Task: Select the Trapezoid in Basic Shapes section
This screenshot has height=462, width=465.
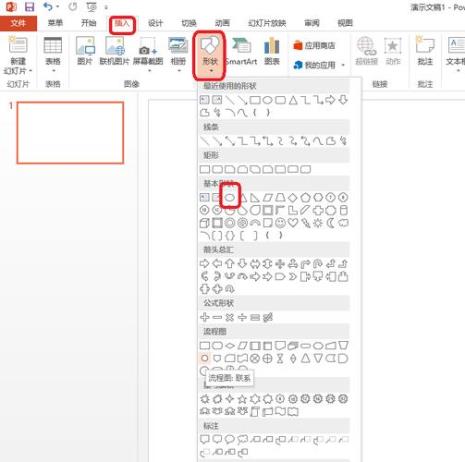Action: (x=280, y=198)
